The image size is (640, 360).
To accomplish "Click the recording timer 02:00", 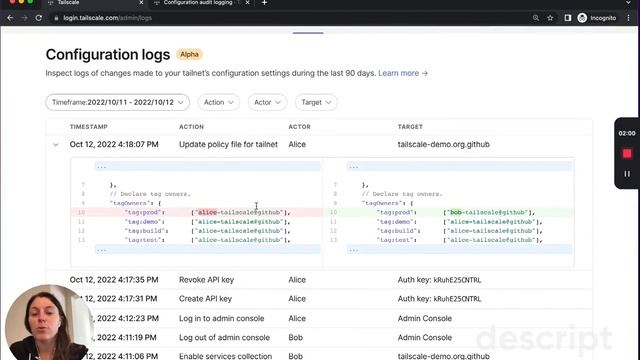I will click(627, 133).
